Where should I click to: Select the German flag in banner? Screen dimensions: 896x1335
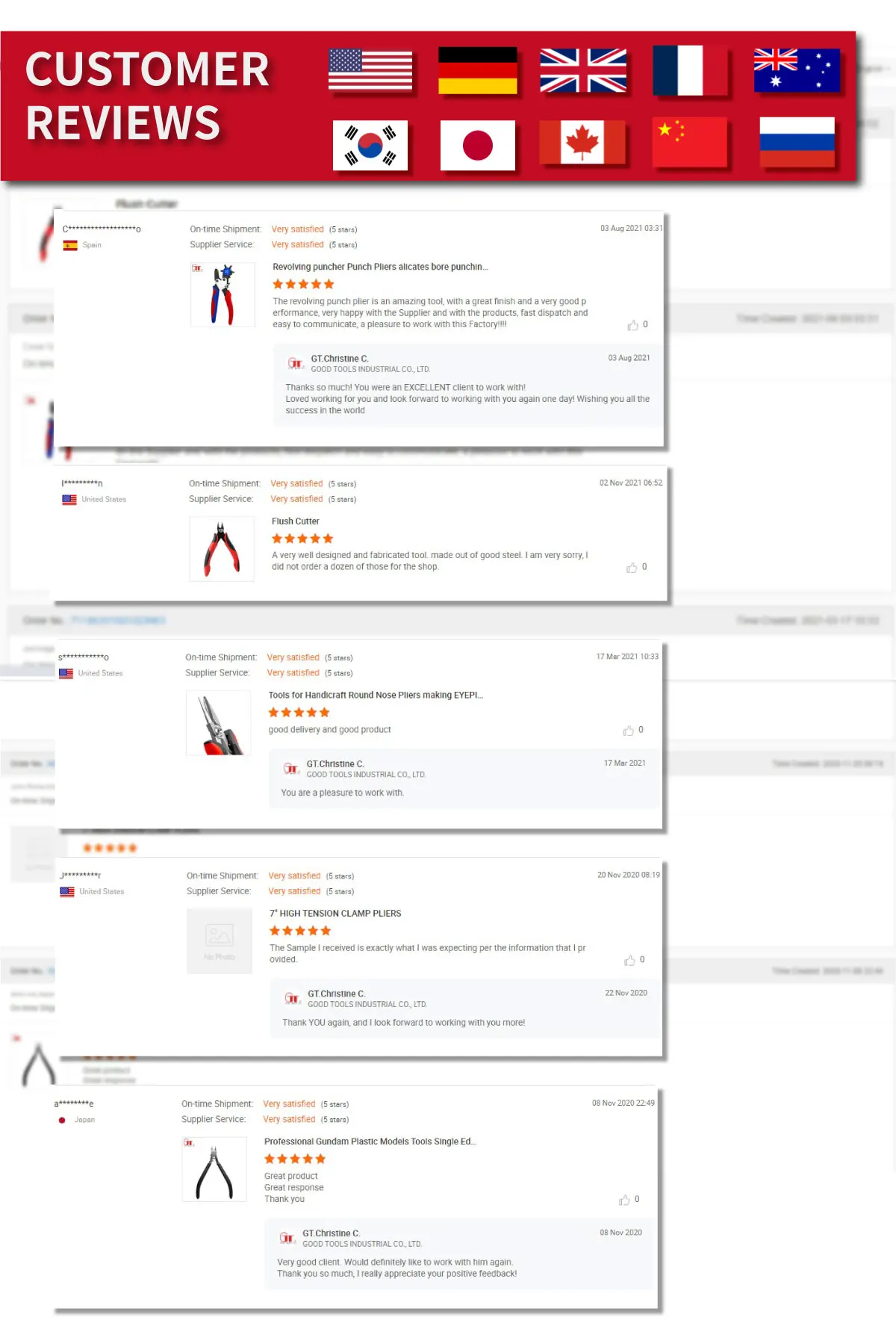coord(478,70)
